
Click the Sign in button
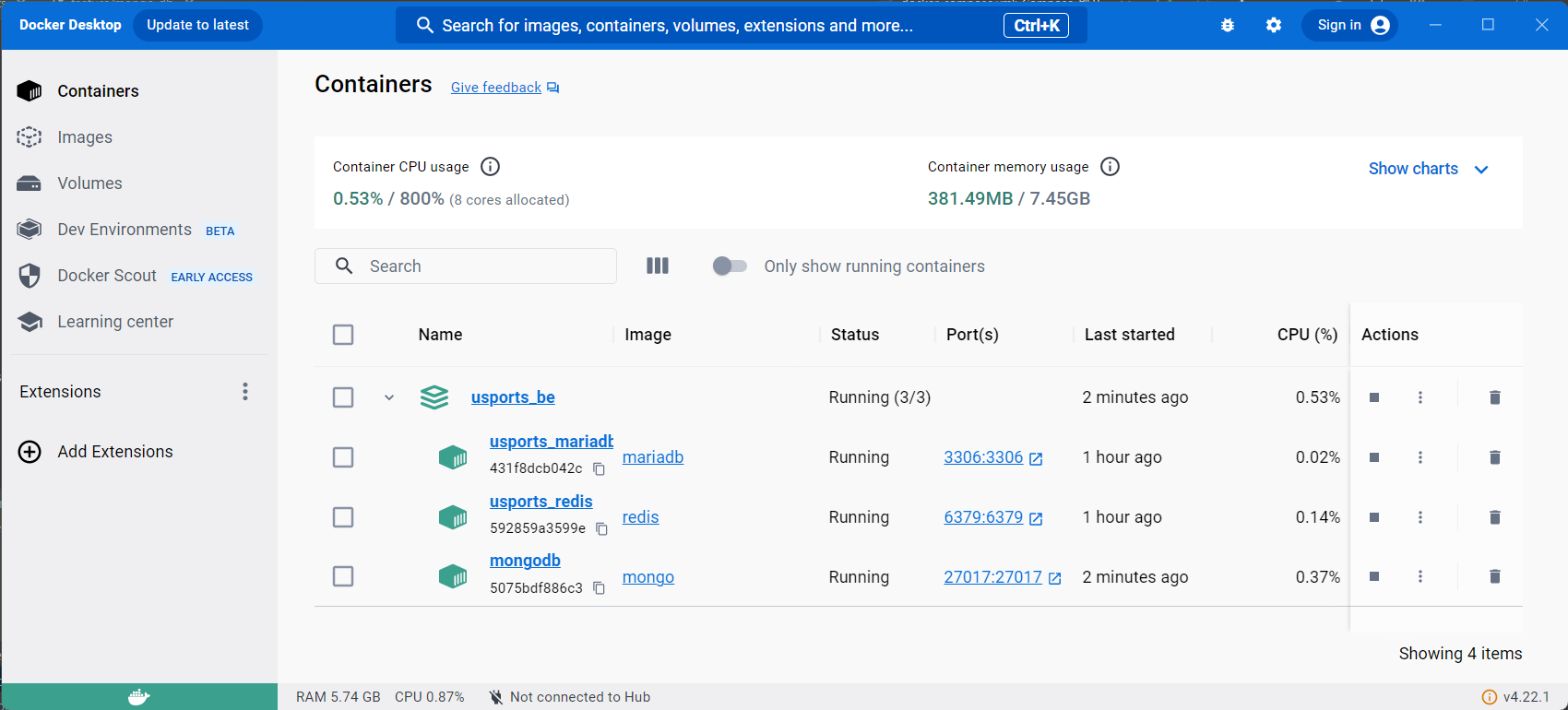coord(1349,25)
